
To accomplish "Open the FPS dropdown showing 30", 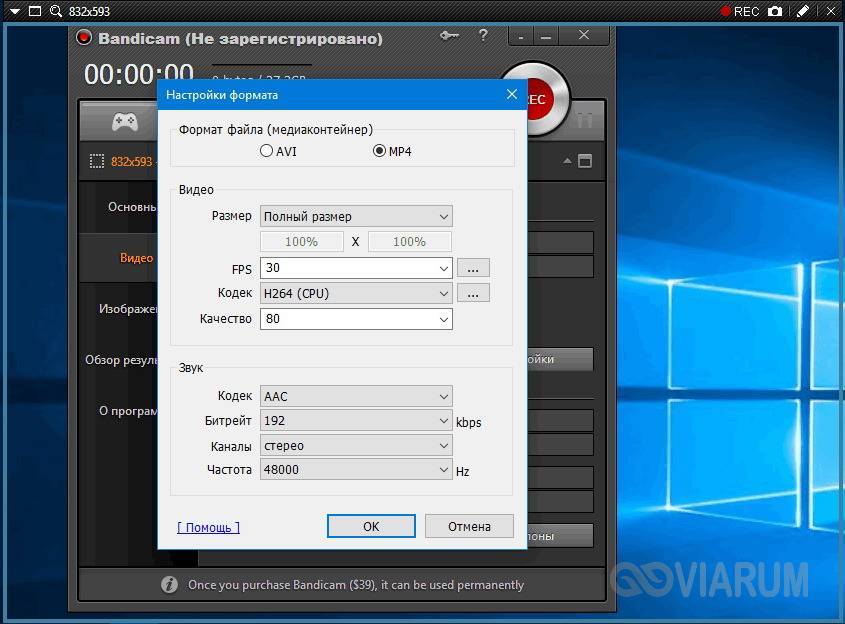I will 355,268.
